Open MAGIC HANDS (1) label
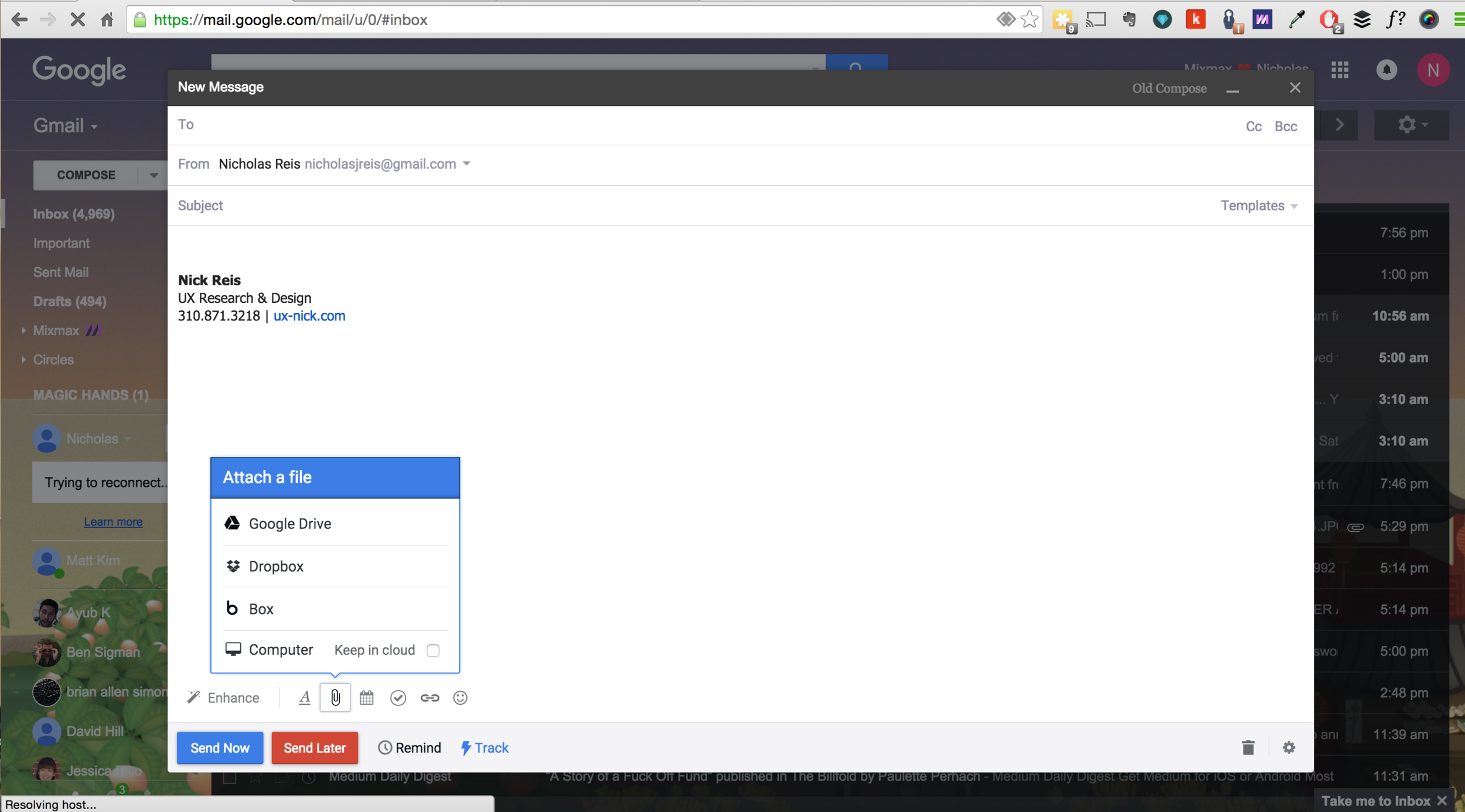 (x=91, y=395)
